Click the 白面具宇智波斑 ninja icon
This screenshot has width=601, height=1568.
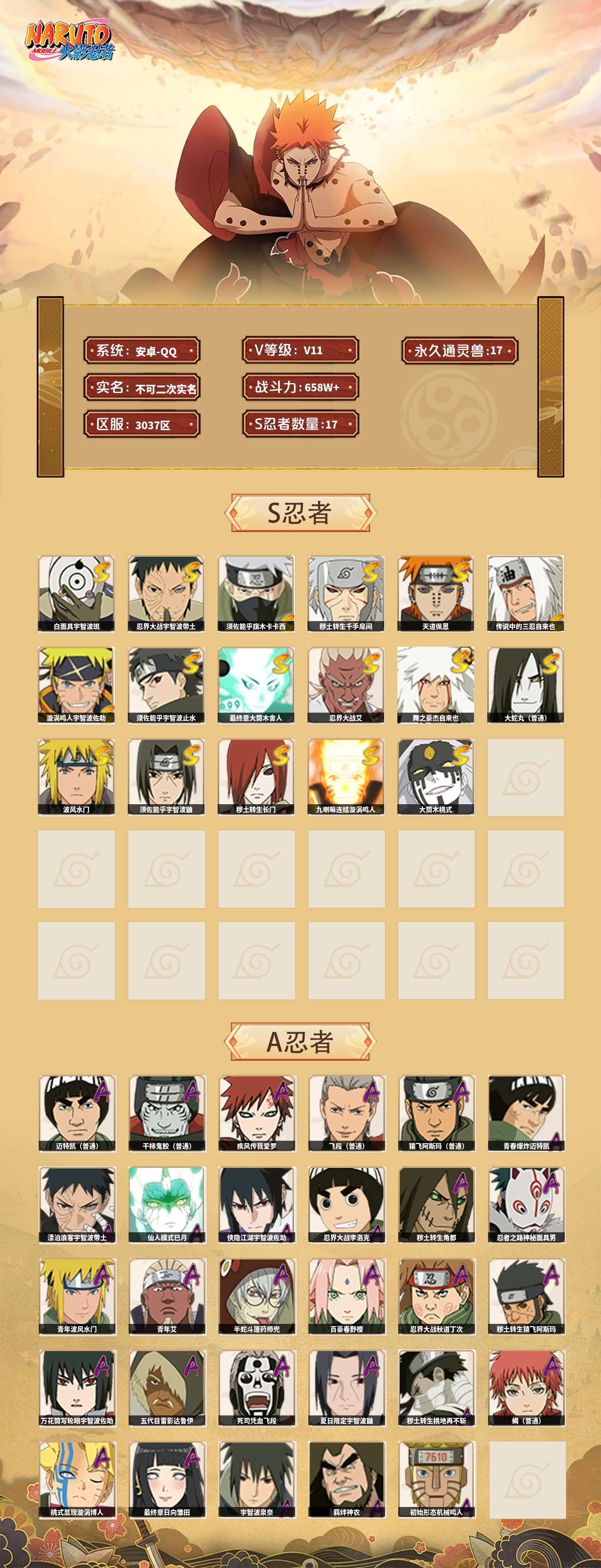[x=76, y=593]
